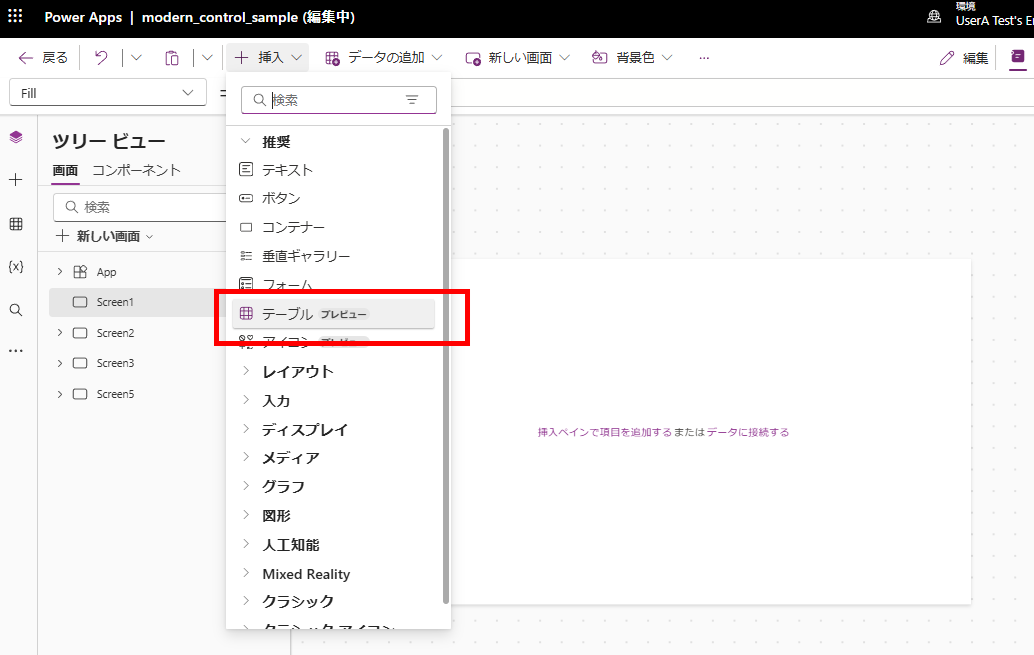Switch to the コンポーネント tab
This screenshot has width=1034, height=655.
click(136, 170)
